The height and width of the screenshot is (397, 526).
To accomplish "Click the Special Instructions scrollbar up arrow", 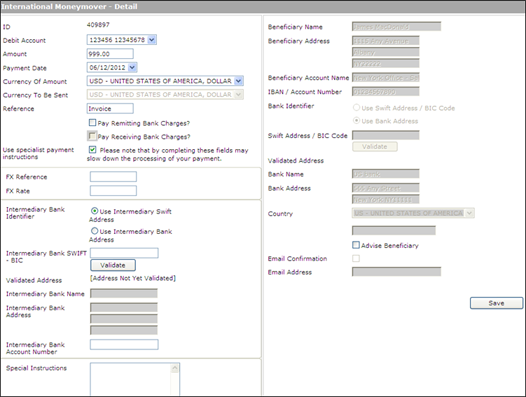I will (x=175, y=368).
